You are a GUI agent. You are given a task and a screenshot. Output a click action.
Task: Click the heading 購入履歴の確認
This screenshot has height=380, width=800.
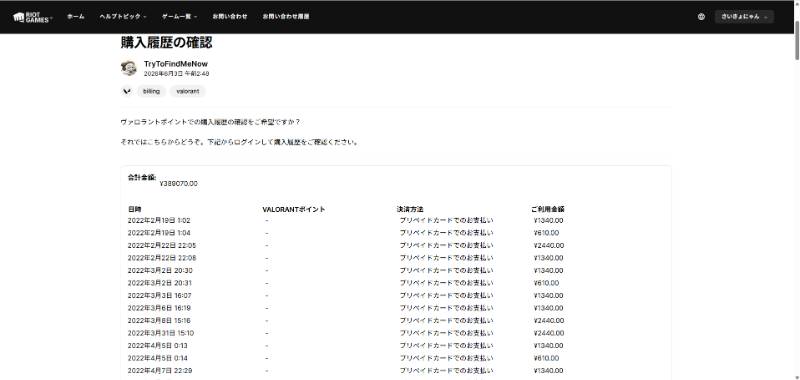coord(166,42)
